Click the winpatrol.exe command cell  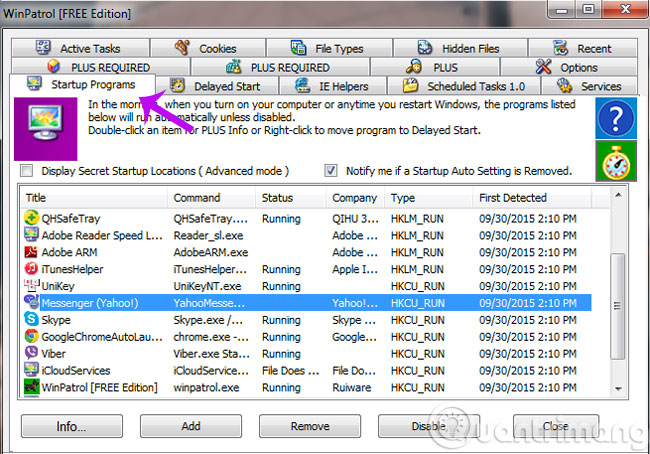coord(206,388)
